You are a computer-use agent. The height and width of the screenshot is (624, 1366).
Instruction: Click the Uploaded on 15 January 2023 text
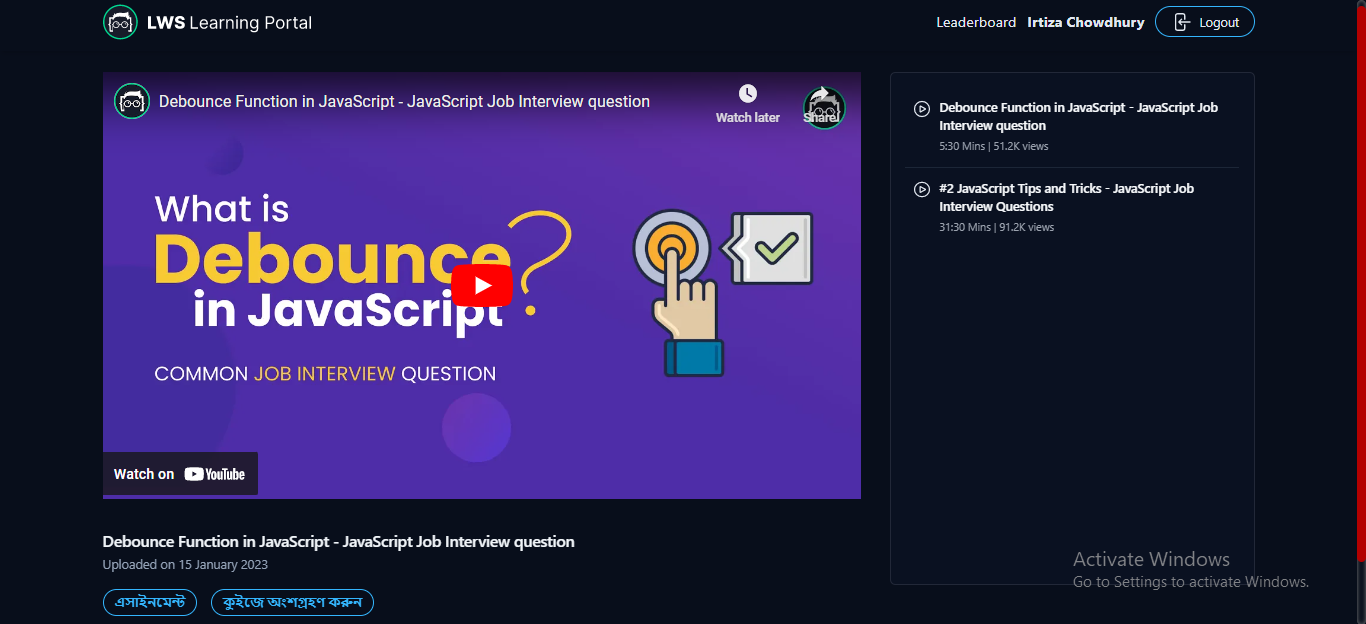click(185, 565)
